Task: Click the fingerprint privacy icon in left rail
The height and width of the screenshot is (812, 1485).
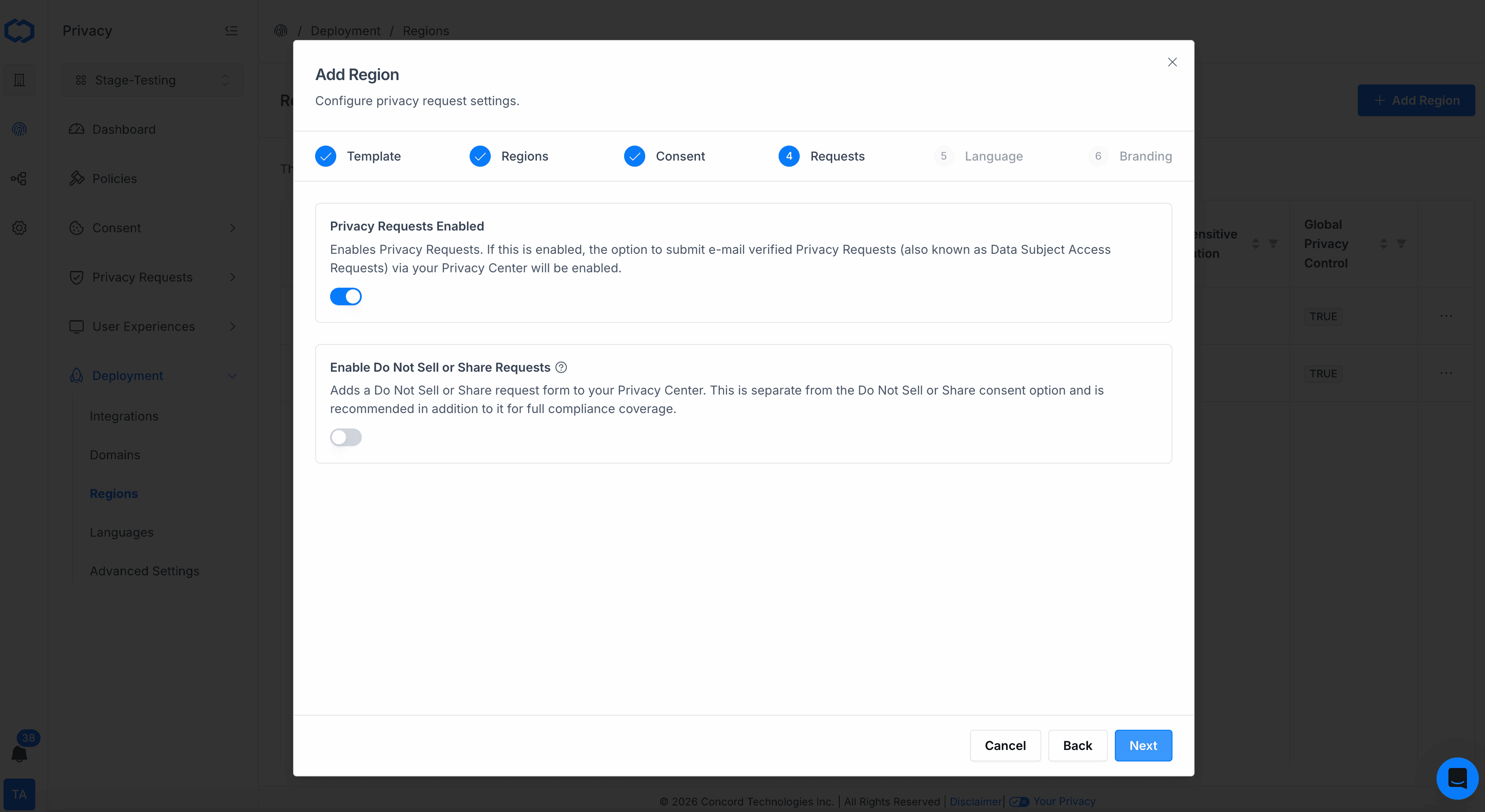Action: [x=19, y=129]
